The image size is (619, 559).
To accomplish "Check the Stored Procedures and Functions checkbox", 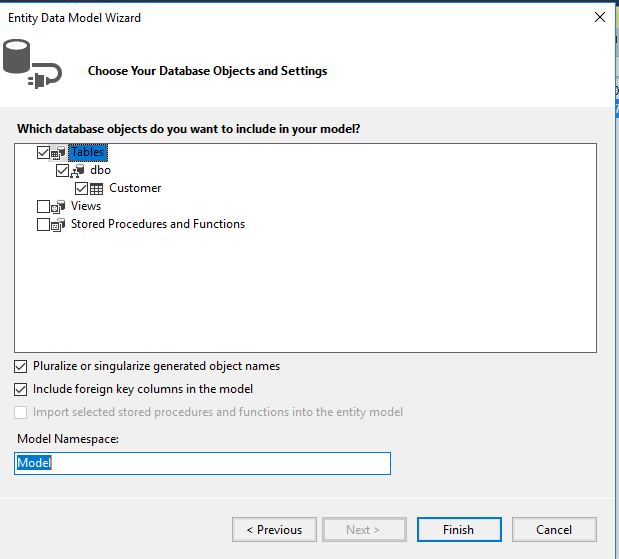I will [43, 225].
